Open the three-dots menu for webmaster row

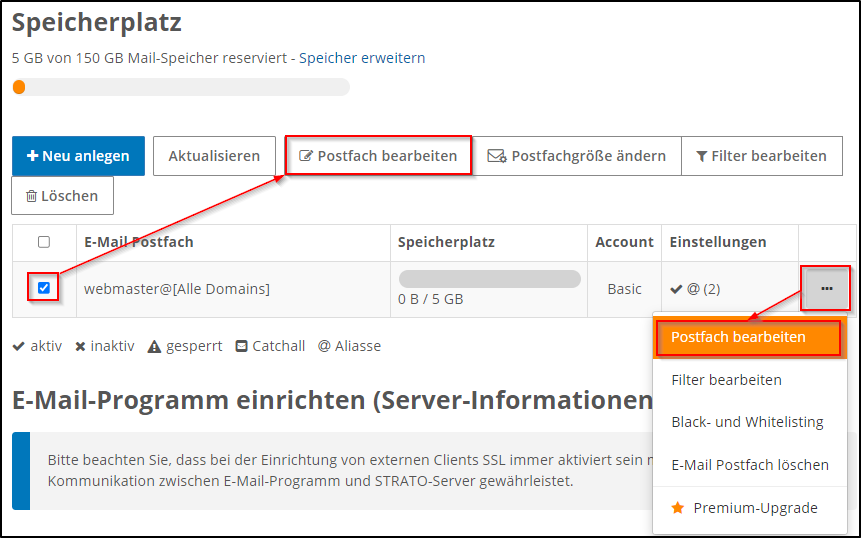[x=826, y=288]
